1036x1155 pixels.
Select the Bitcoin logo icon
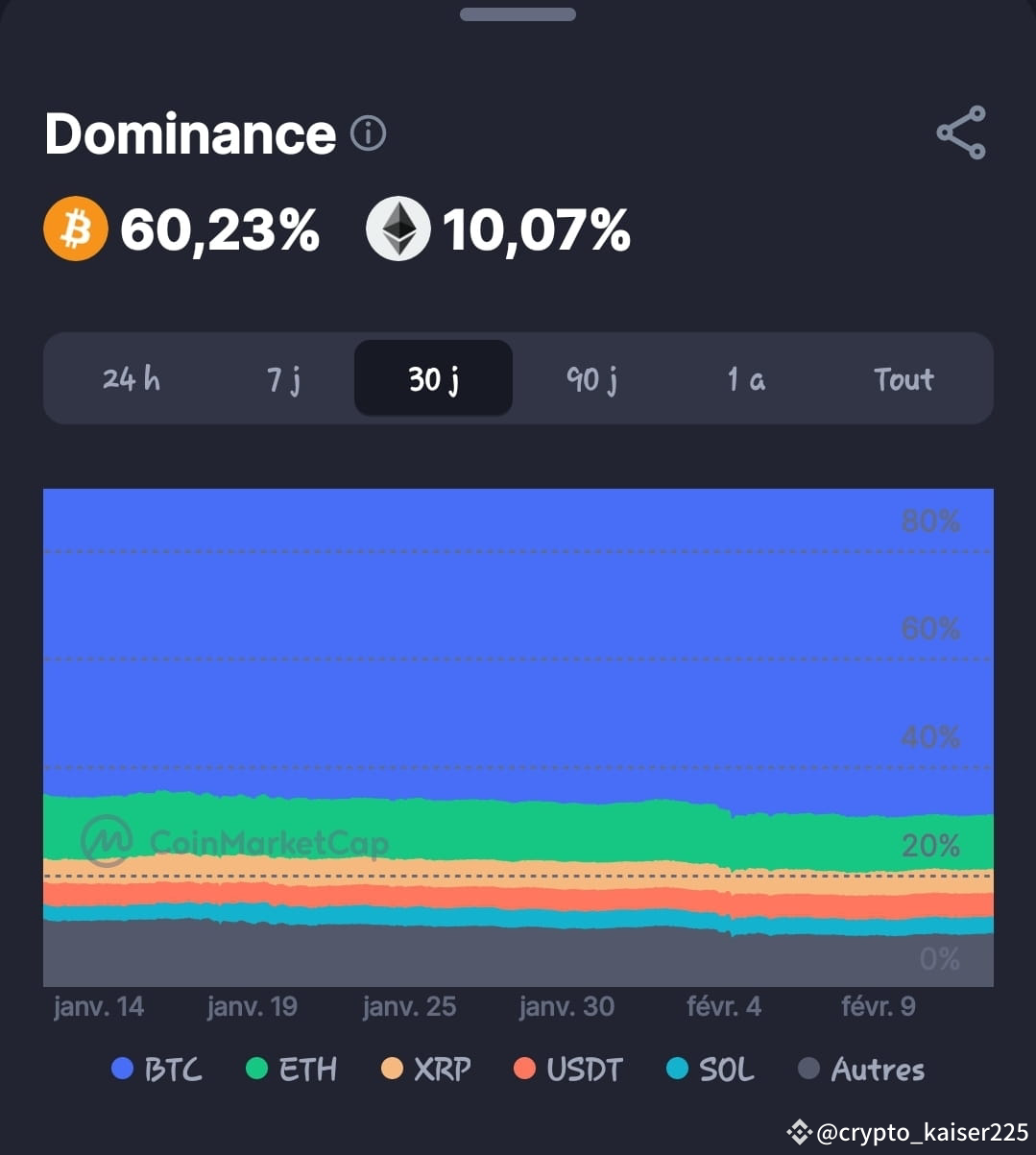[x=75, y=229]
